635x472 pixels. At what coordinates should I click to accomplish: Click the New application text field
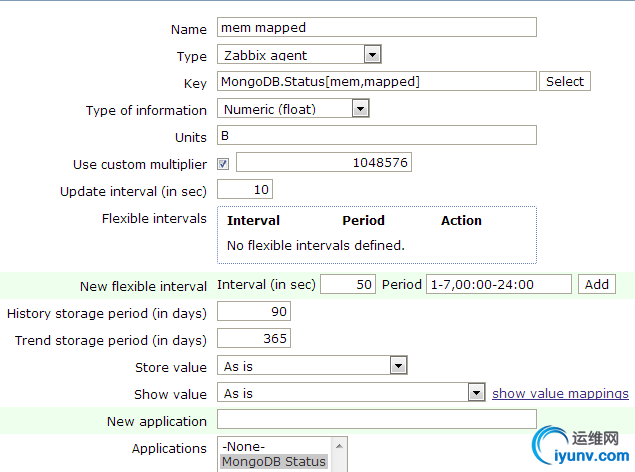[376, 420]
